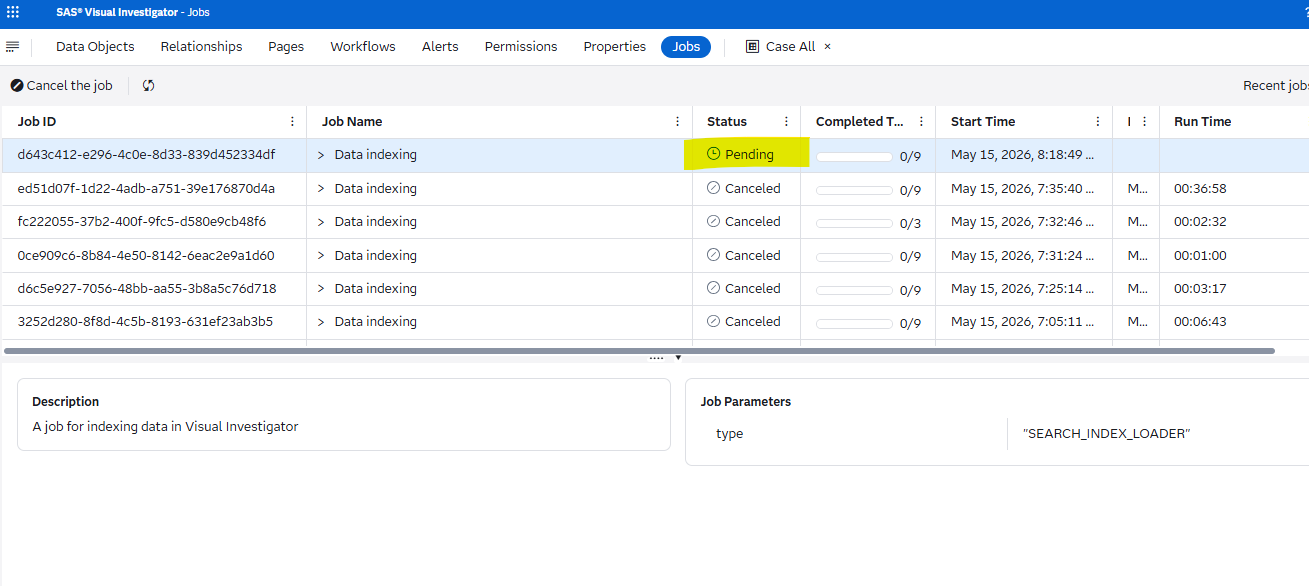Viewport: 1309px width, 586px height.
Task: Click the Cancel the job button
Action: [x=62, y=86]
